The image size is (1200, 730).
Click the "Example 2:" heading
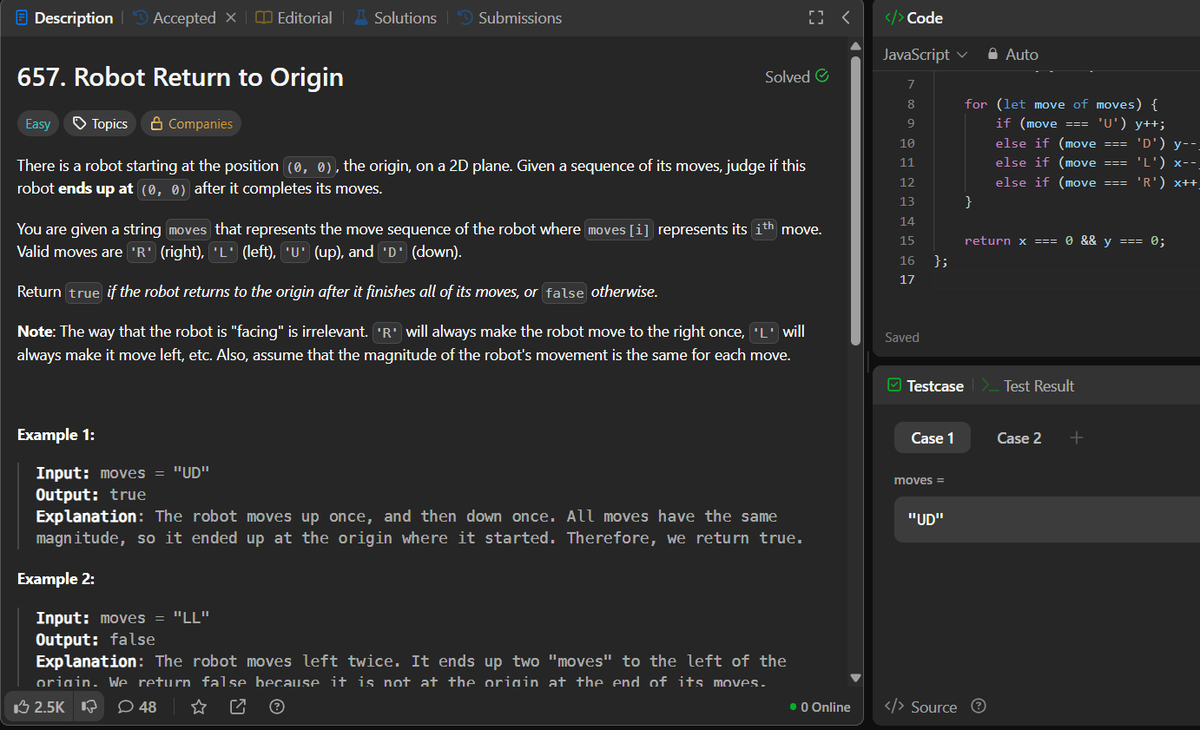[x=57, y=579]
